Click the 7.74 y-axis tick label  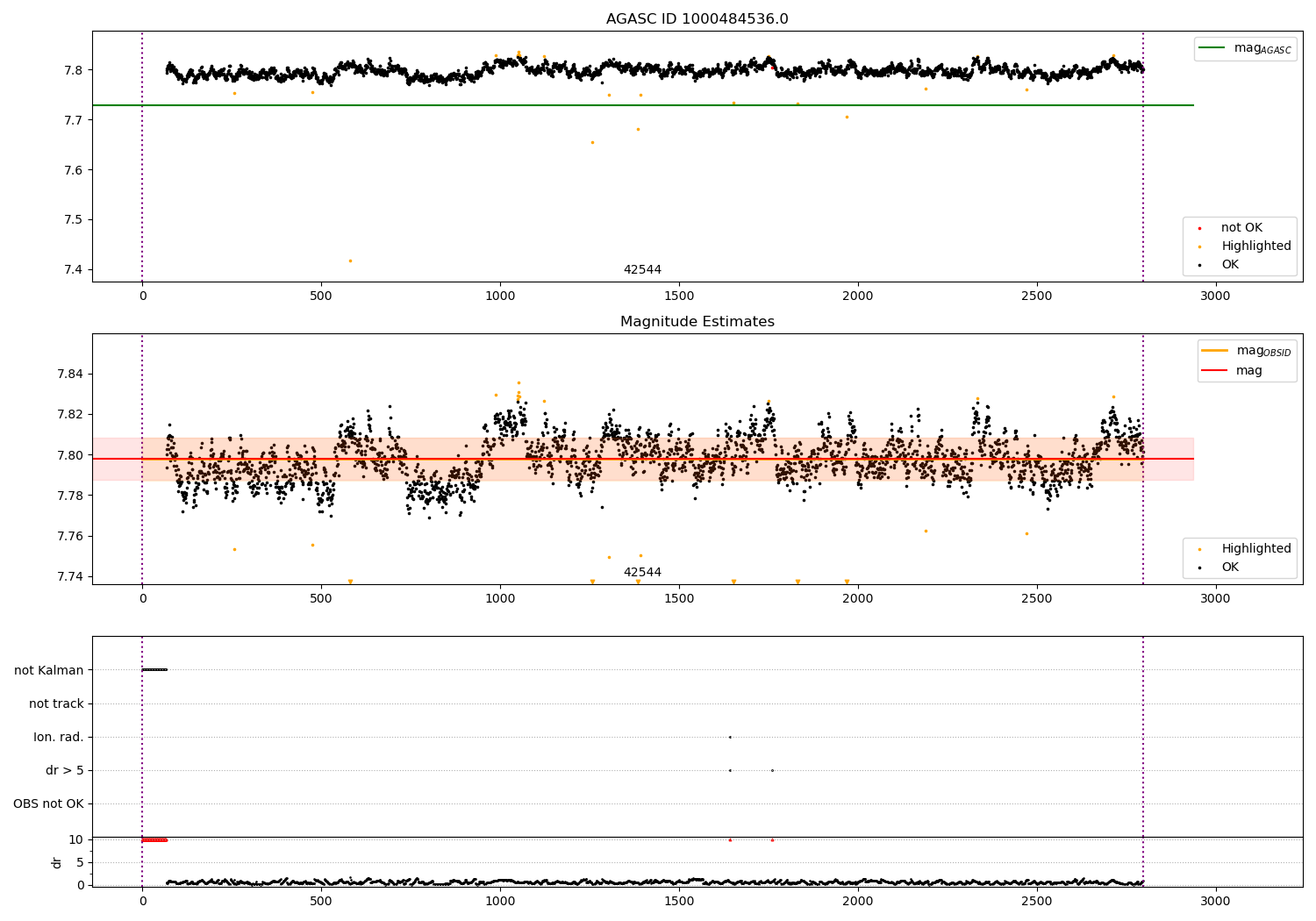(69, 577)
